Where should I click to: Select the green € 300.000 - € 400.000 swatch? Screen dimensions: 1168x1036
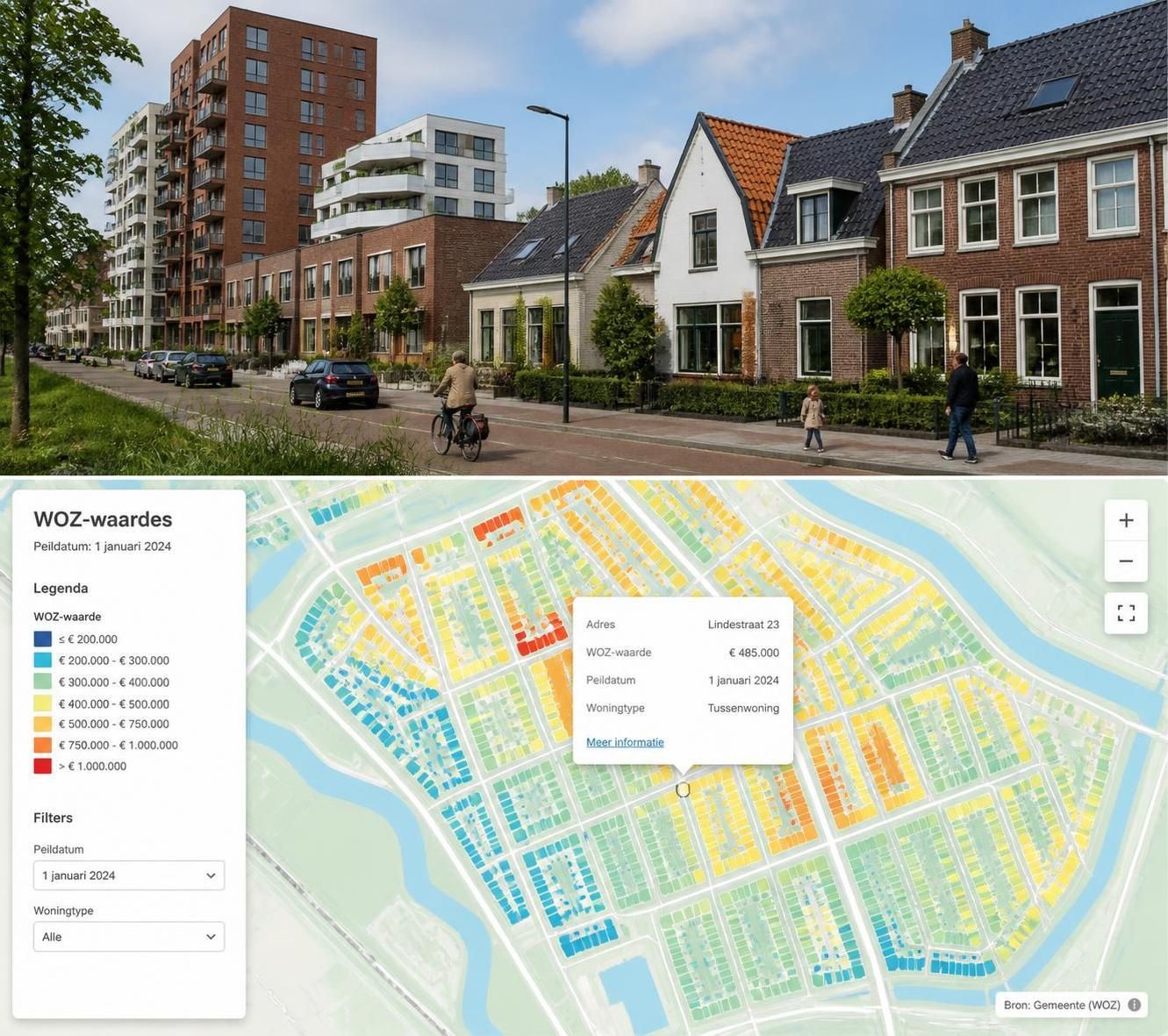point(42,682)
